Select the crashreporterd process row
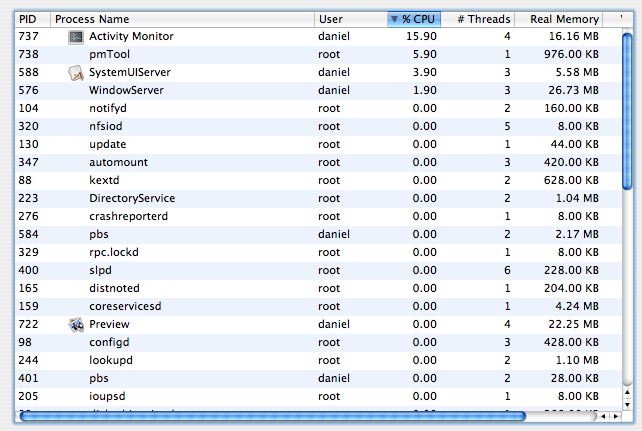Screen dimensions: 642x431 318,217
